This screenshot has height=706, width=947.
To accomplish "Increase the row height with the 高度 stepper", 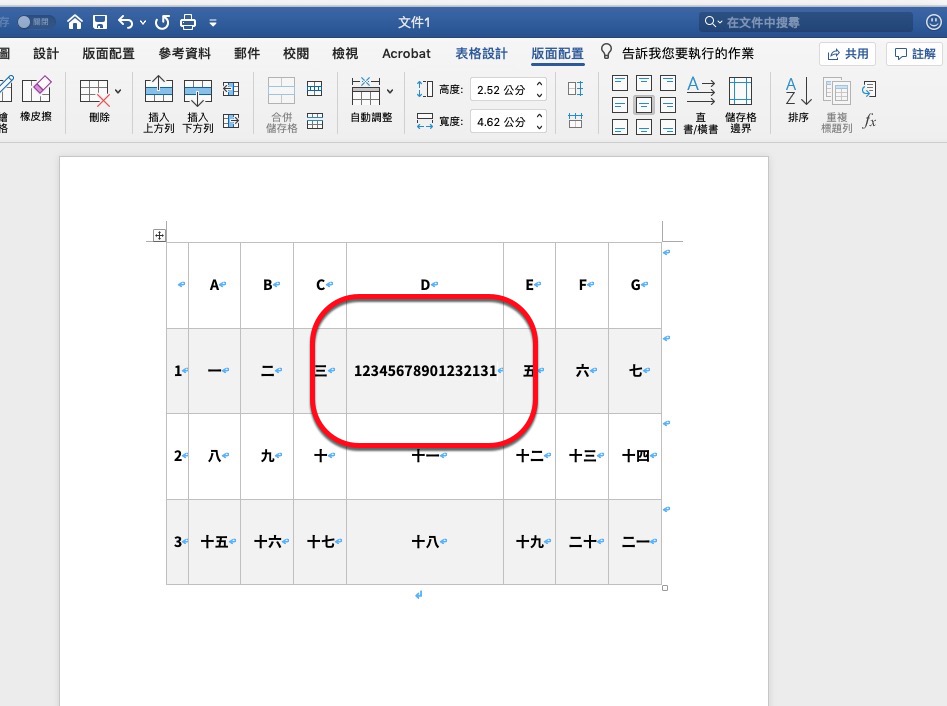I will (538, 84).
